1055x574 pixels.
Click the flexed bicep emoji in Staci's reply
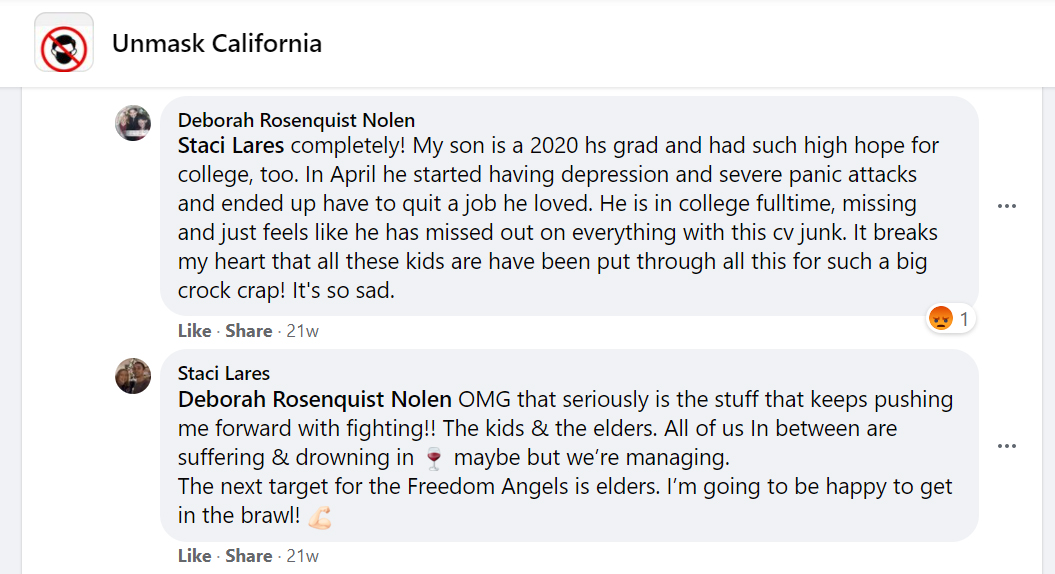click(x=319, y=518)
